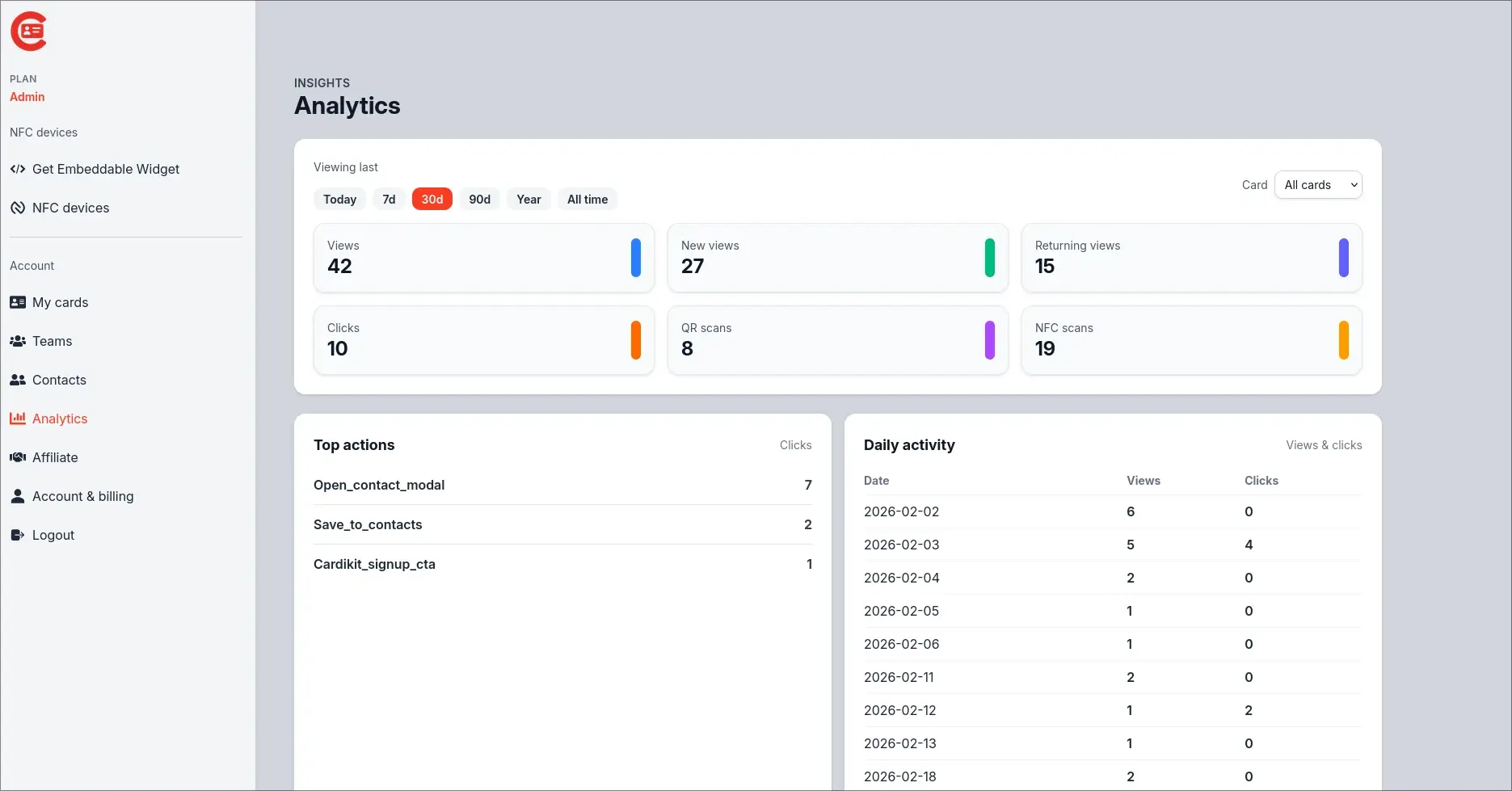Viewport: 1512px width, 791px height.
Task: Open My cards via its card icon
Action: (x=18, y=302)
